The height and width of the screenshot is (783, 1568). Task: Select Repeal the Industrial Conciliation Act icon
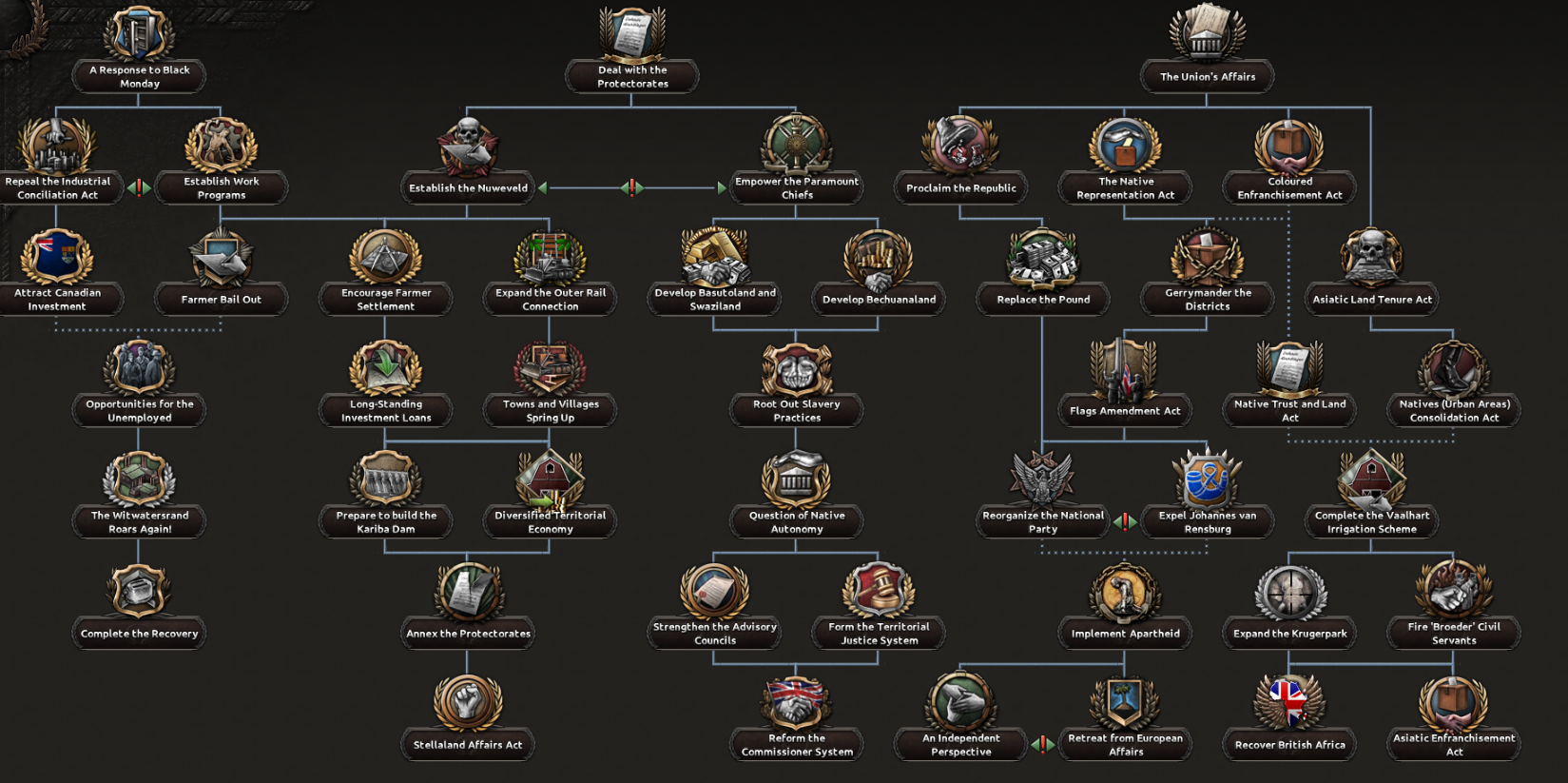(57, 145)
